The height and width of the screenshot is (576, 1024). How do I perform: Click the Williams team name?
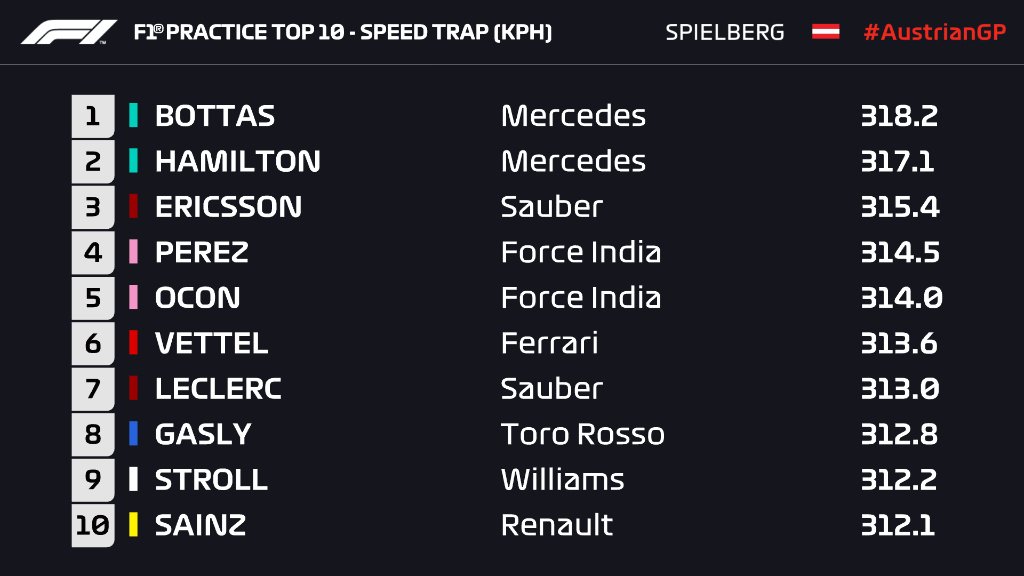562,479
